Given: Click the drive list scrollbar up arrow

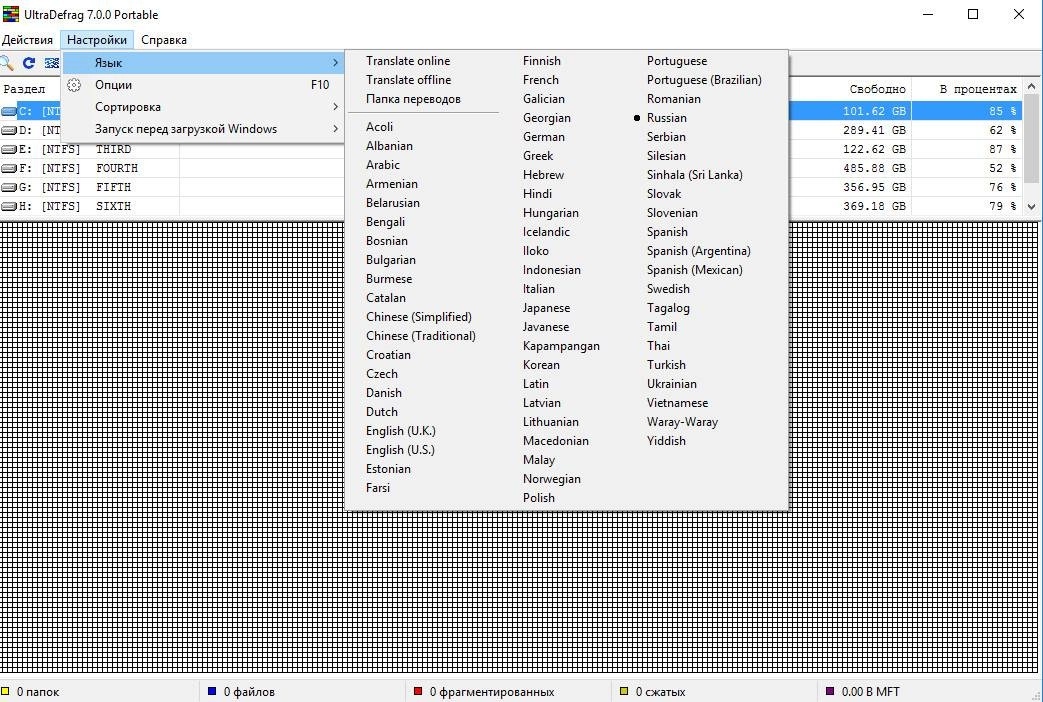Looking at the screenshot, I should 1032,87.
